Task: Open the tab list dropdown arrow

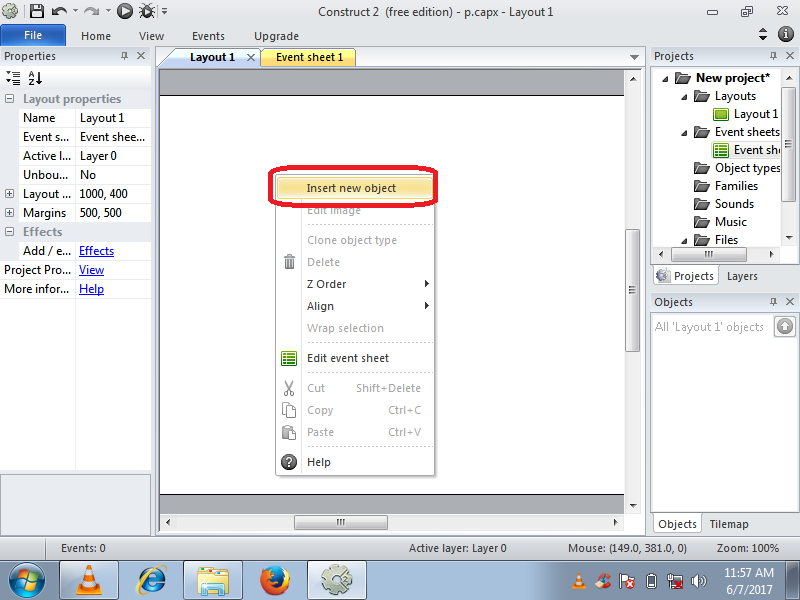Action: (x=634, y=57)
